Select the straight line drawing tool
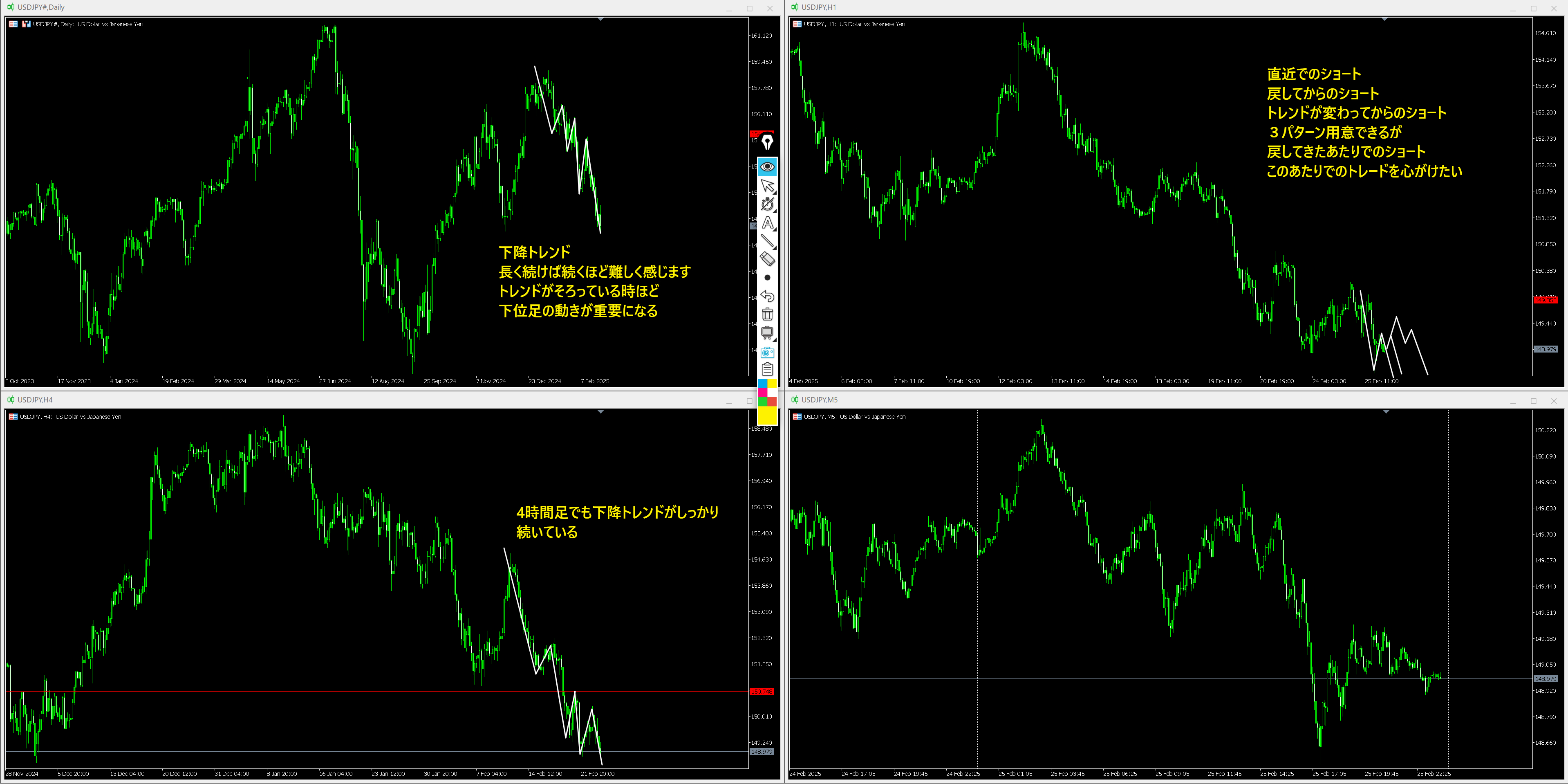The image size is (1568, 784). tap(767, 241)
